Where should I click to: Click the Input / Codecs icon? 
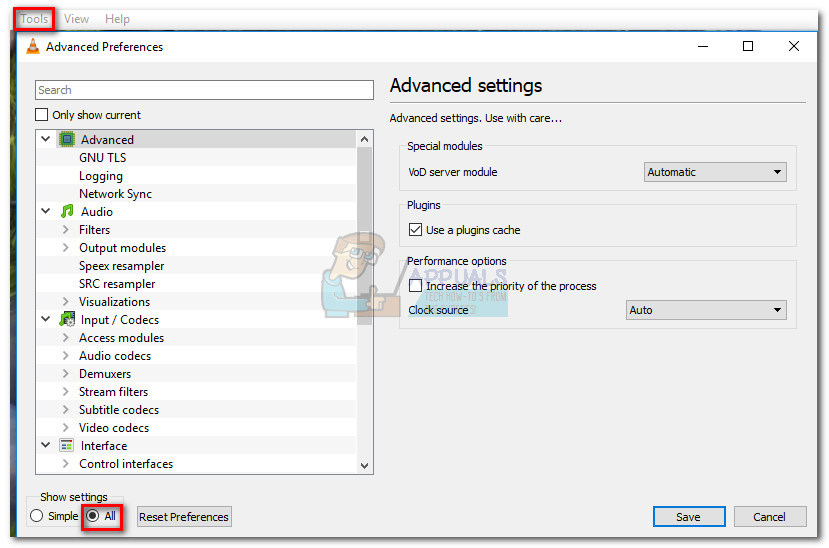(x=67, y=319)
